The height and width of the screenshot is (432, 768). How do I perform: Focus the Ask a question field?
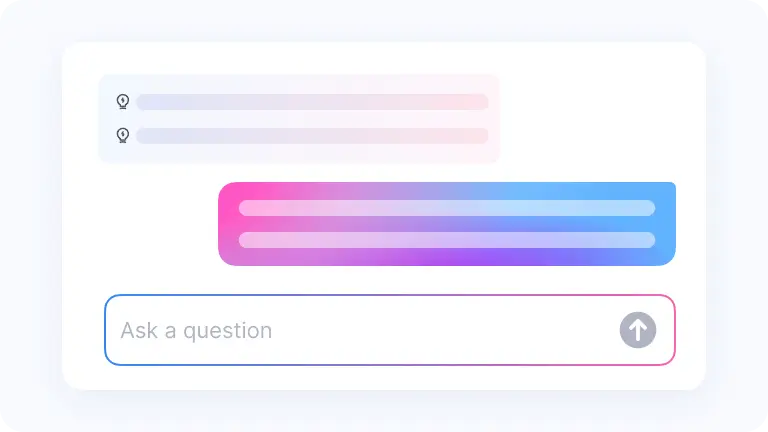[x=390, y=330]
